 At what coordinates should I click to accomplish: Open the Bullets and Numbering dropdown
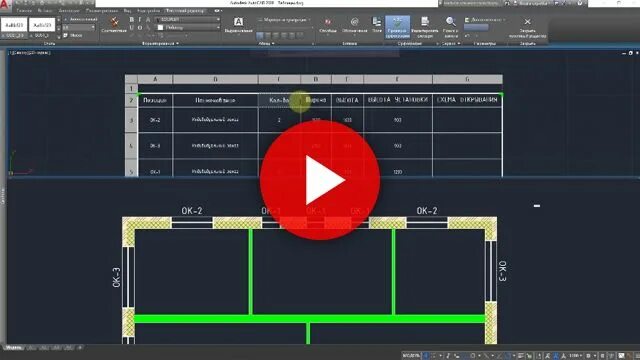(x=284, y=20)
